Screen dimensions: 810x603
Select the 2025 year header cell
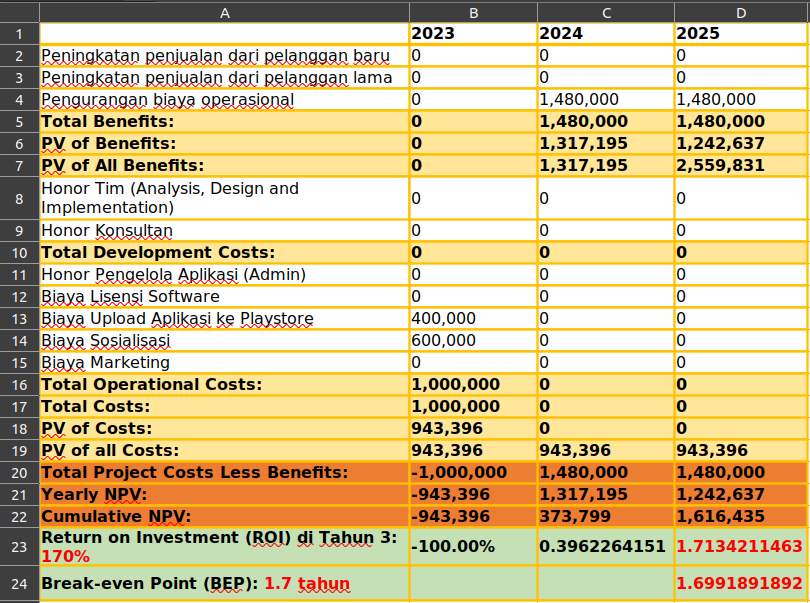click(740, 33)
